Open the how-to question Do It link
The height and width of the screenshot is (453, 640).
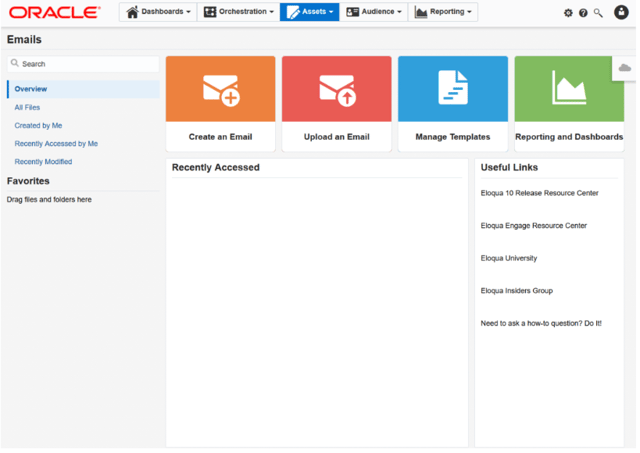541,323
